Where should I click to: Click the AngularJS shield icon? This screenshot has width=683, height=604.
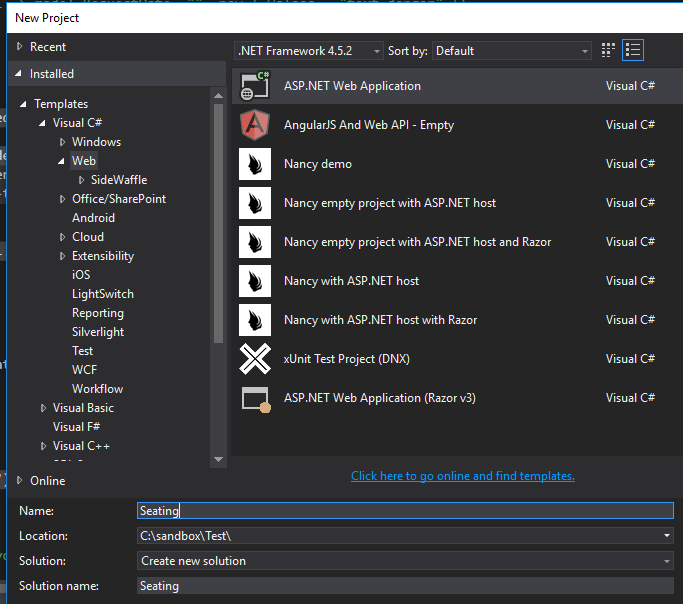click(255, 125)
